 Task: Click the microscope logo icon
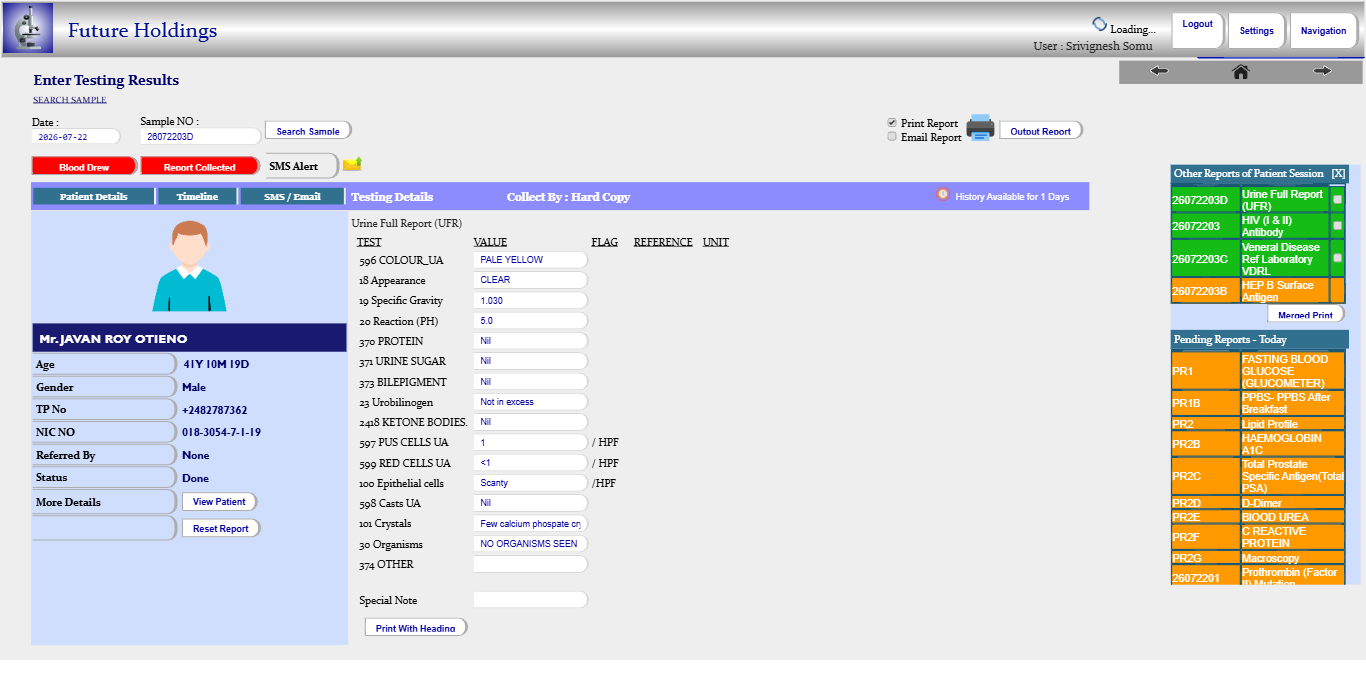click(x=28, y=29)
